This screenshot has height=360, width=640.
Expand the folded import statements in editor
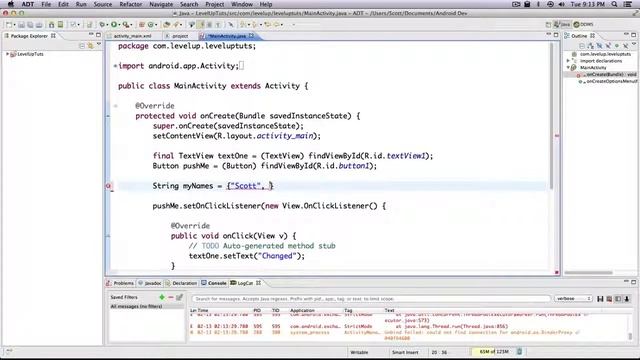115,66
